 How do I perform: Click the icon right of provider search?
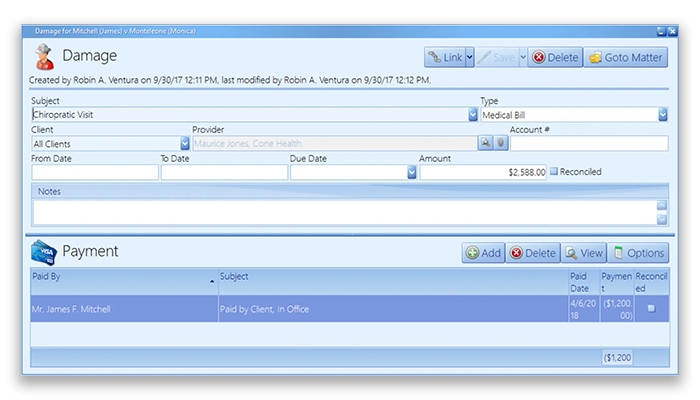point(501,143)
